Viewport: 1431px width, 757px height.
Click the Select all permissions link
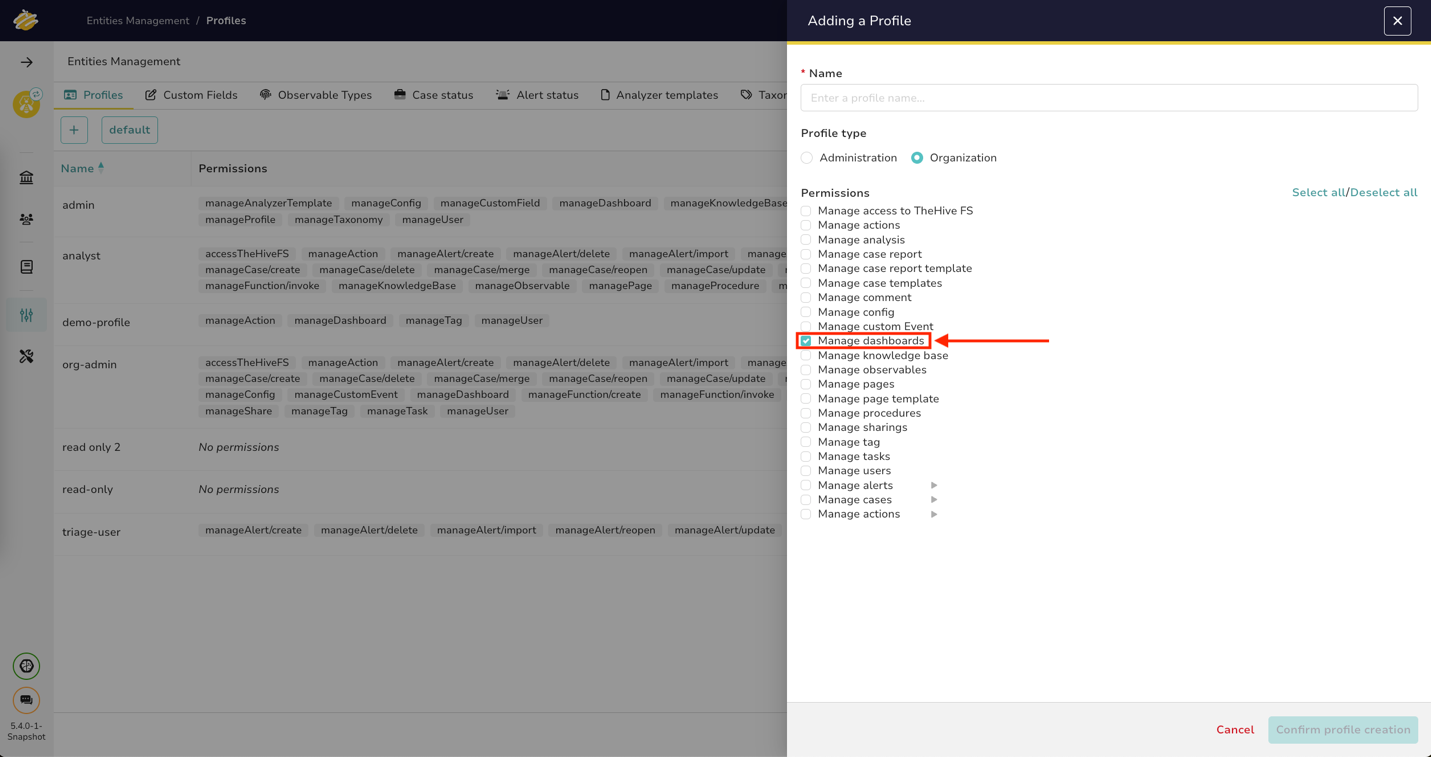pyautogui.click(x=1318, y=192)
